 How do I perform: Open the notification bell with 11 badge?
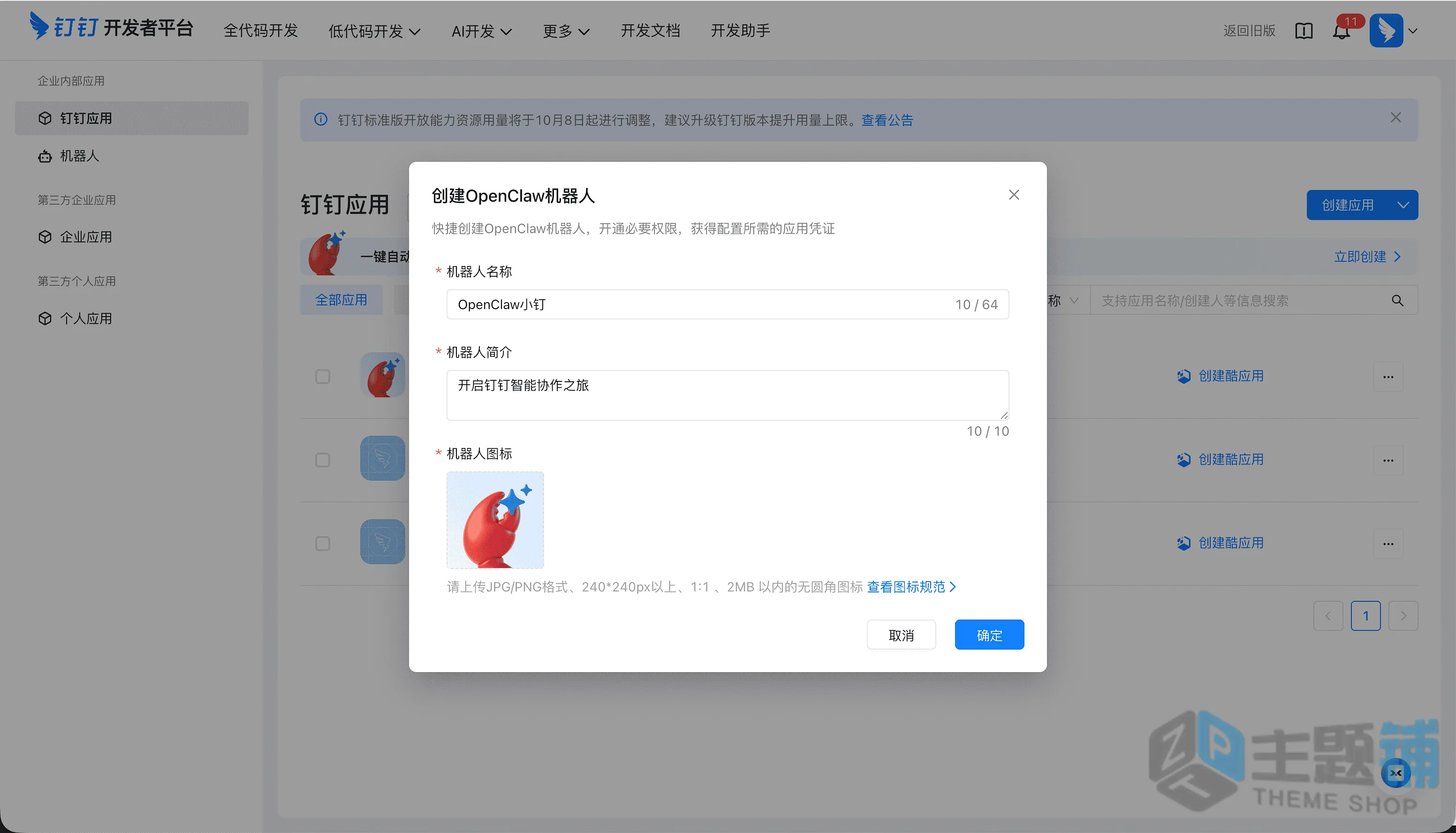[x=1342, y=31]
